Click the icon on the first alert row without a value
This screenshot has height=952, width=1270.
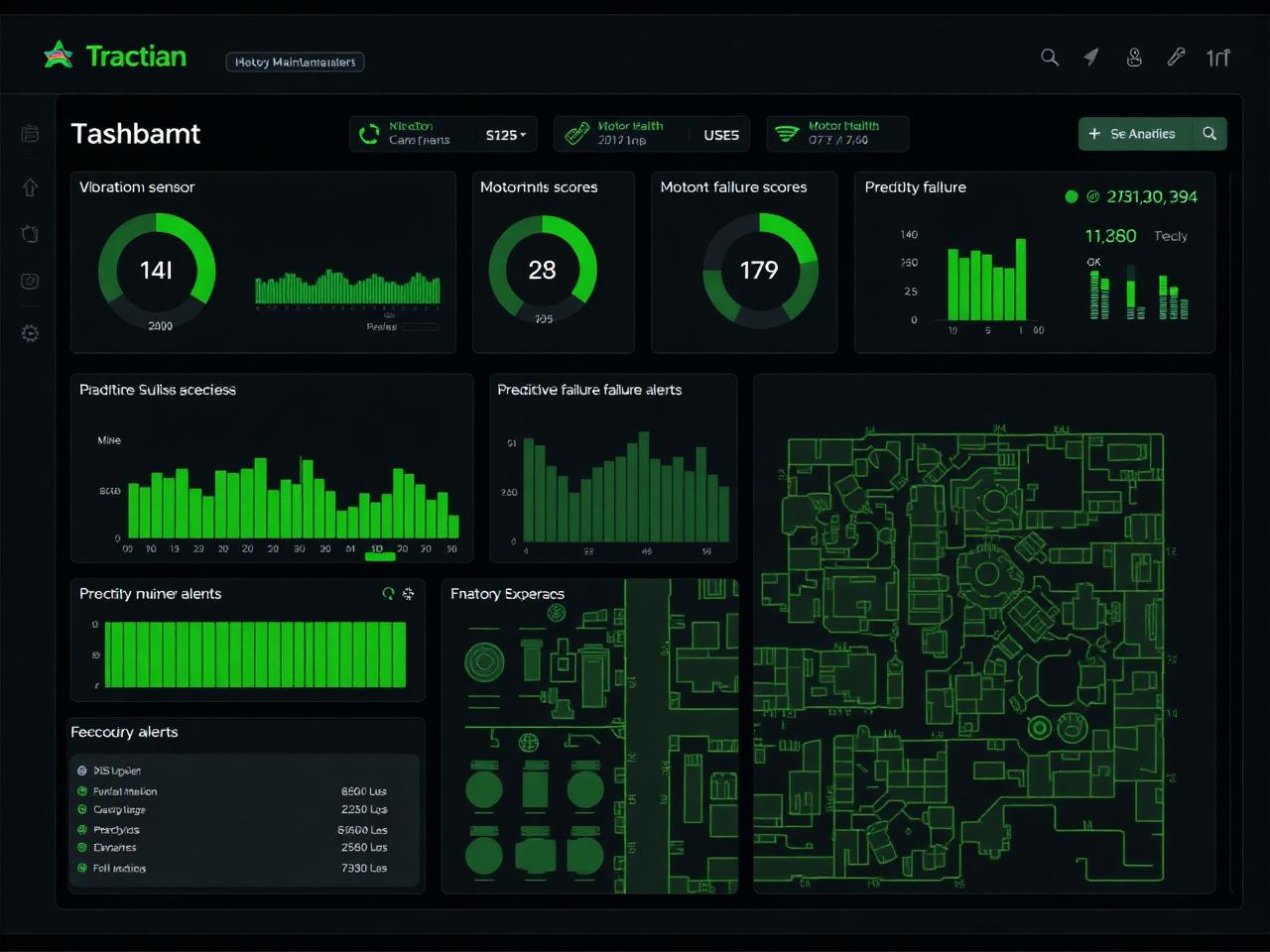click(x=82, y=771)
